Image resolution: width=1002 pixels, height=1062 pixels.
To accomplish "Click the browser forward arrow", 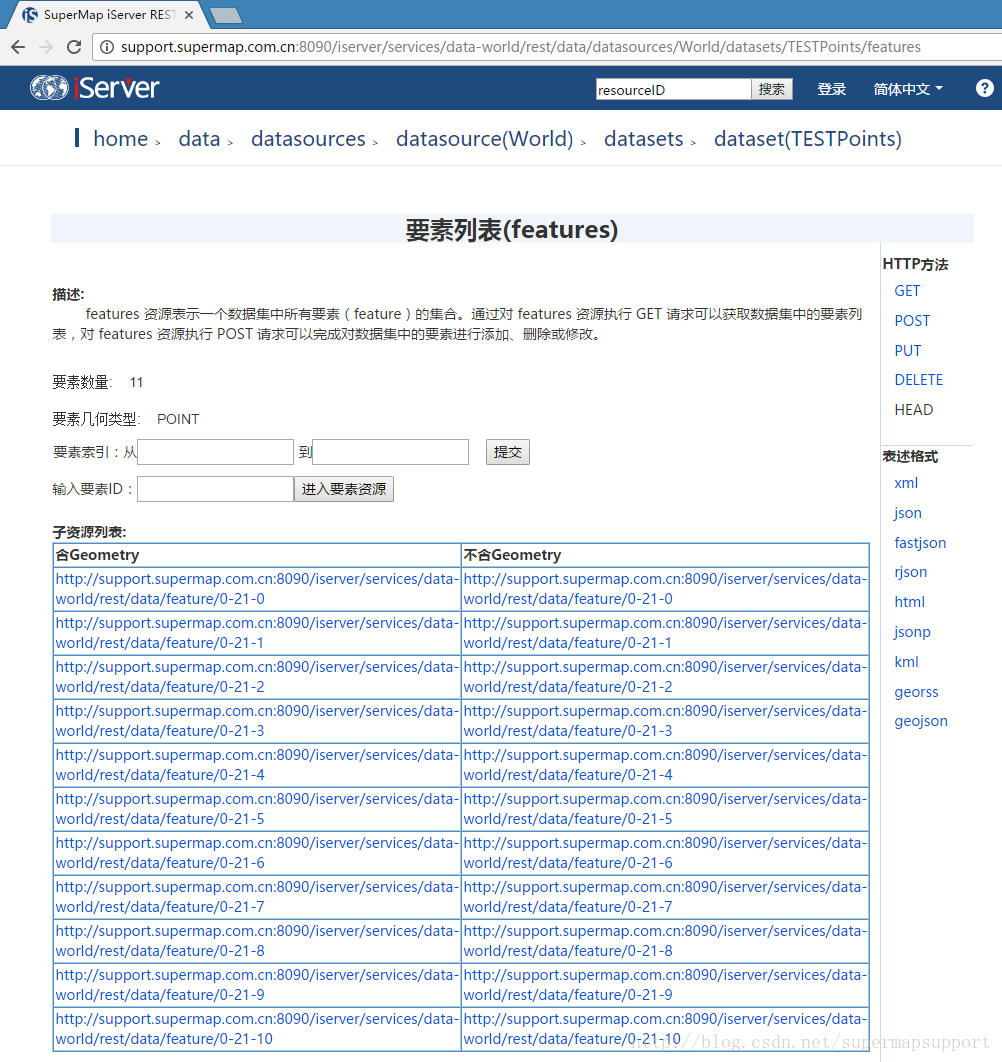I will (x=46, y=47).
